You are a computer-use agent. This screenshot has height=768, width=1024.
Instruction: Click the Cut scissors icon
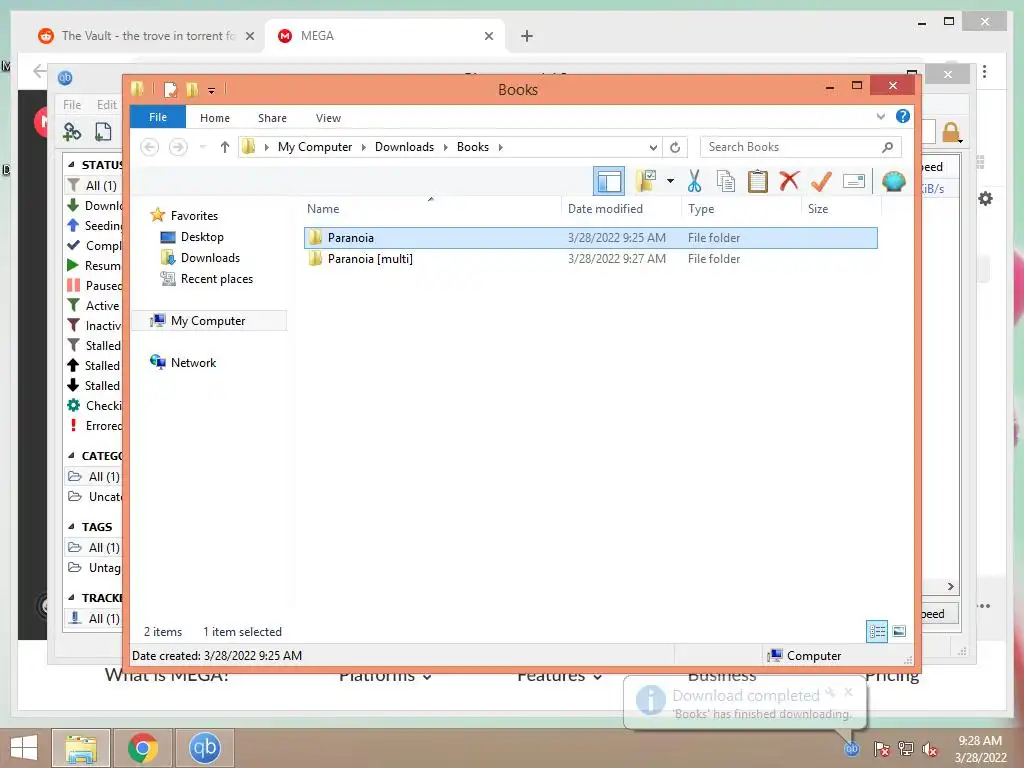tap(694, 181)
